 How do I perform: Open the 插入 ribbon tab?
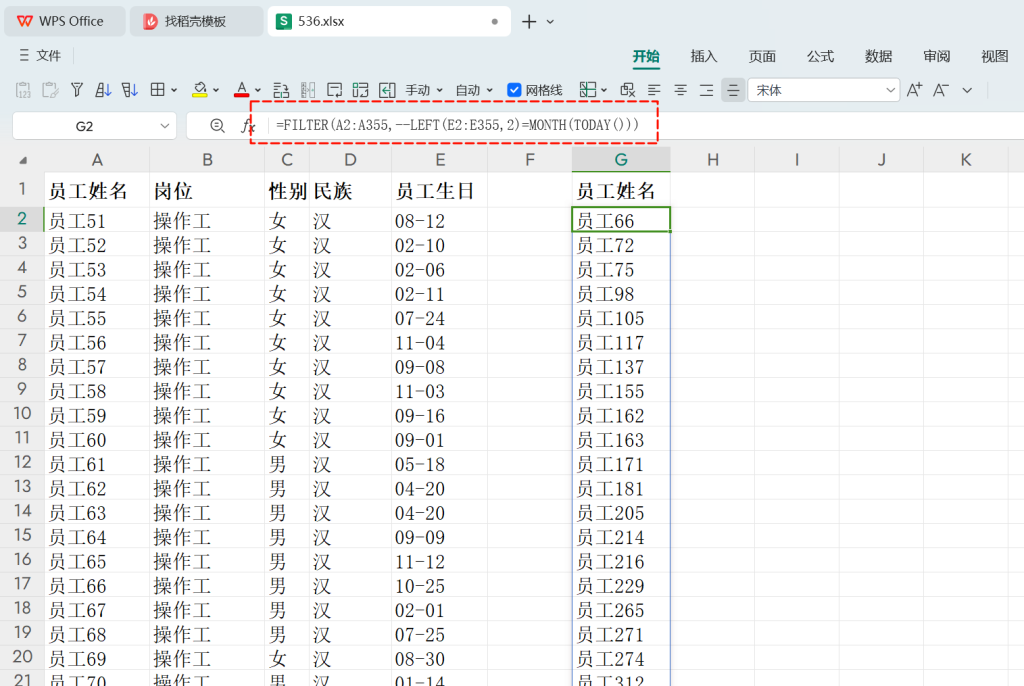(x=704, y=56)
